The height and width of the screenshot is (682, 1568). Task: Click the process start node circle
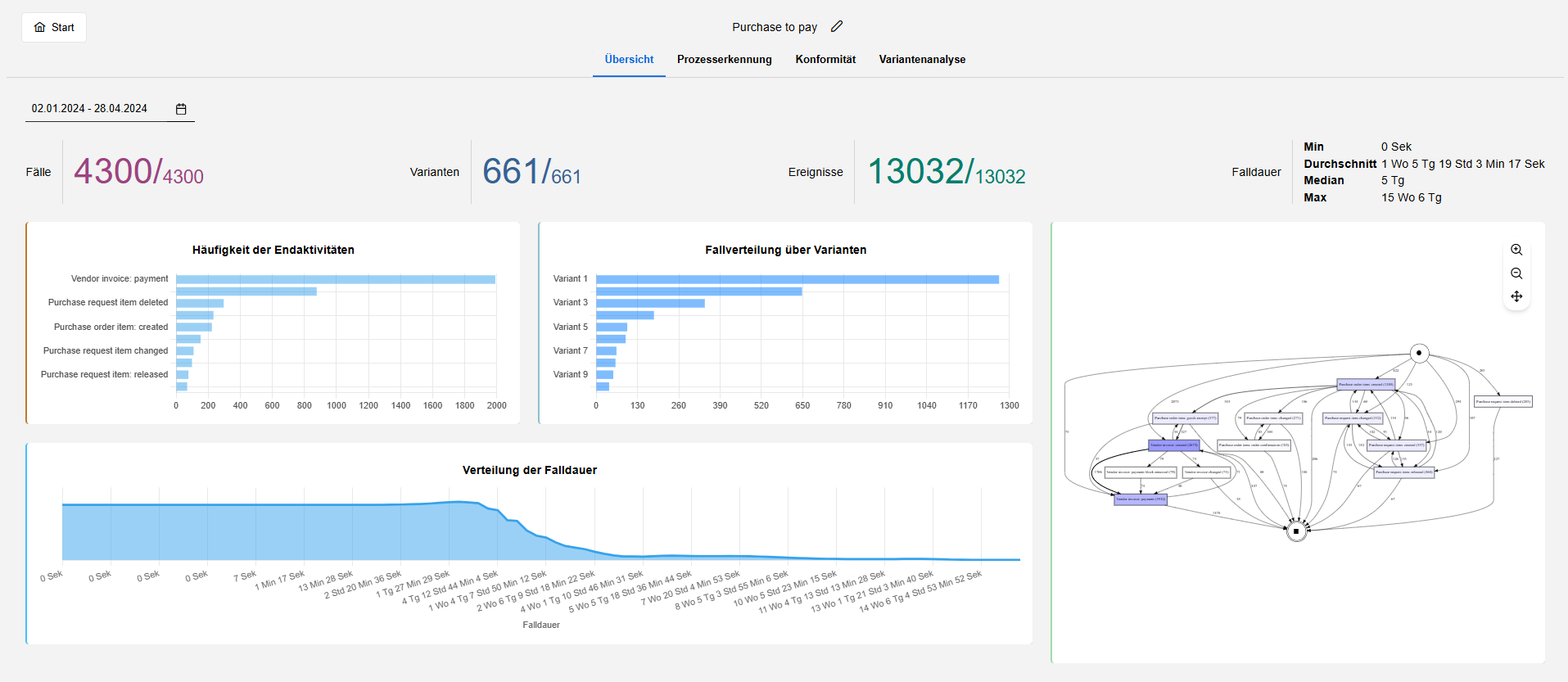point(1420,354)
